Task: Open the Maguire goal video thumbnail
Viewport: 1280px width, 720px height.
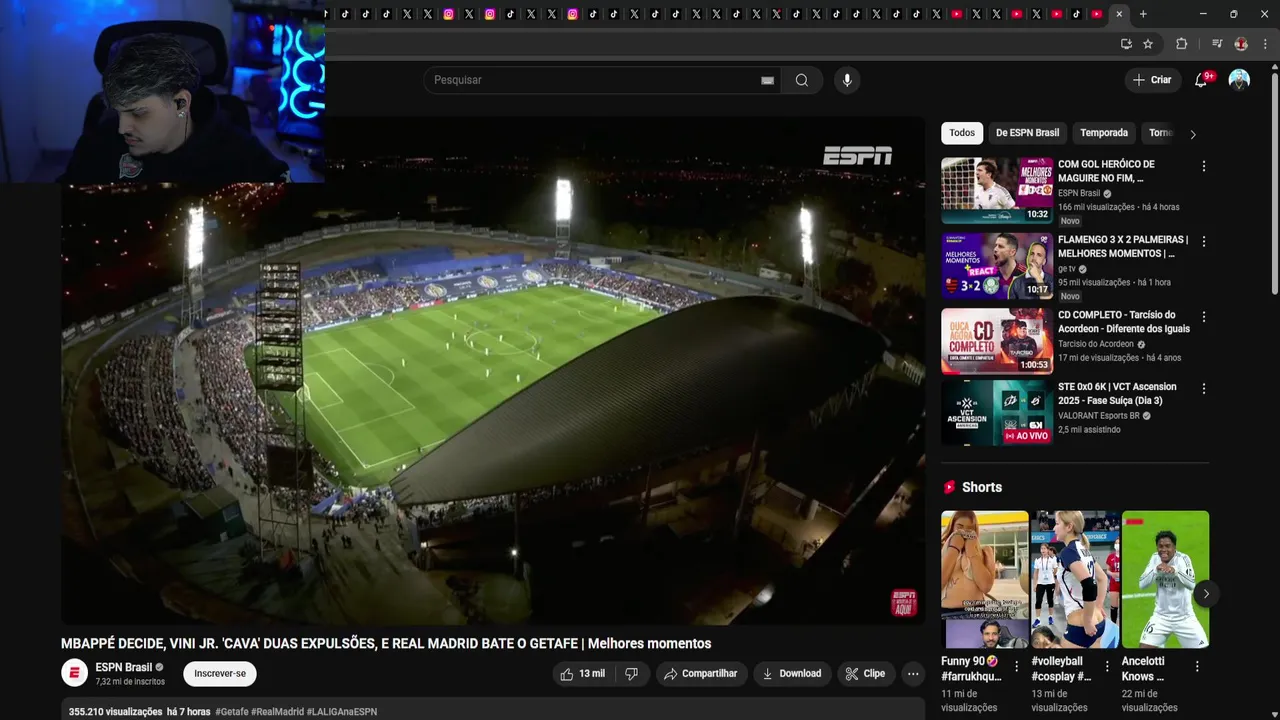Action: [997, 190]
